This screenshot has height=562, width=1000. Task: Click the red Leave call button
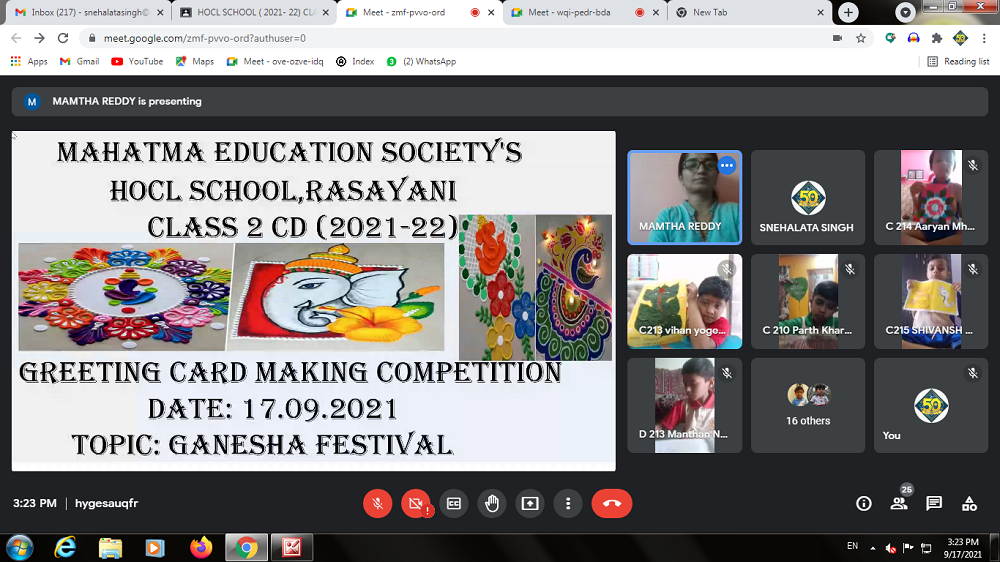coord(612,504)
